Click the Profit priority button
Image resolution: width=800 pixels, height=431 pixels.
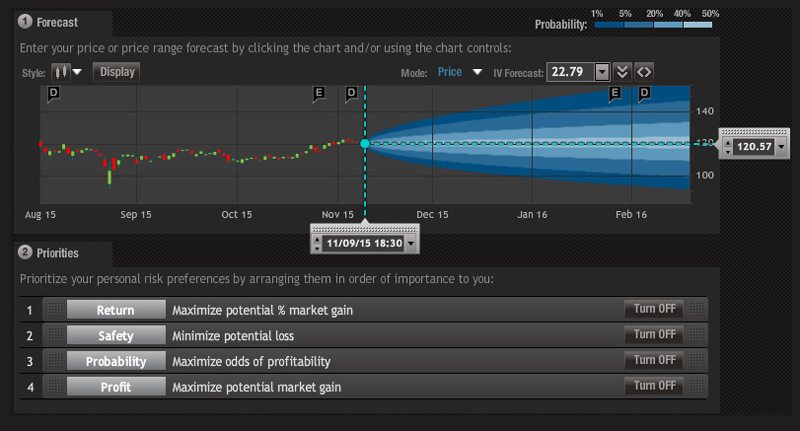coord(115,386)
